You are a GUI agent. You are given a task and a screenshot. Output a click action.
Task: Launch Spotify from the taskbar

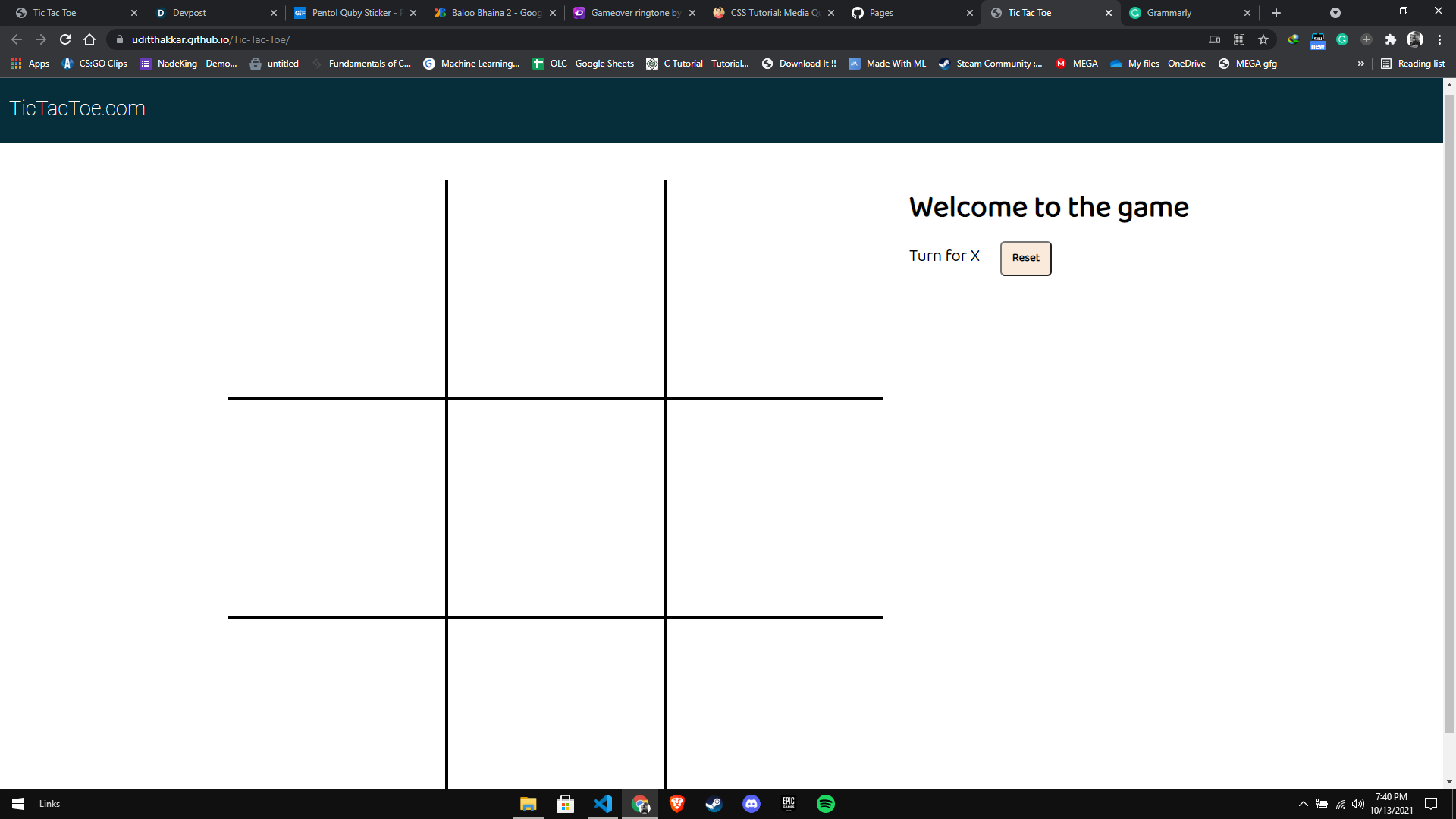pyautogui.click(x=826, y=803)
